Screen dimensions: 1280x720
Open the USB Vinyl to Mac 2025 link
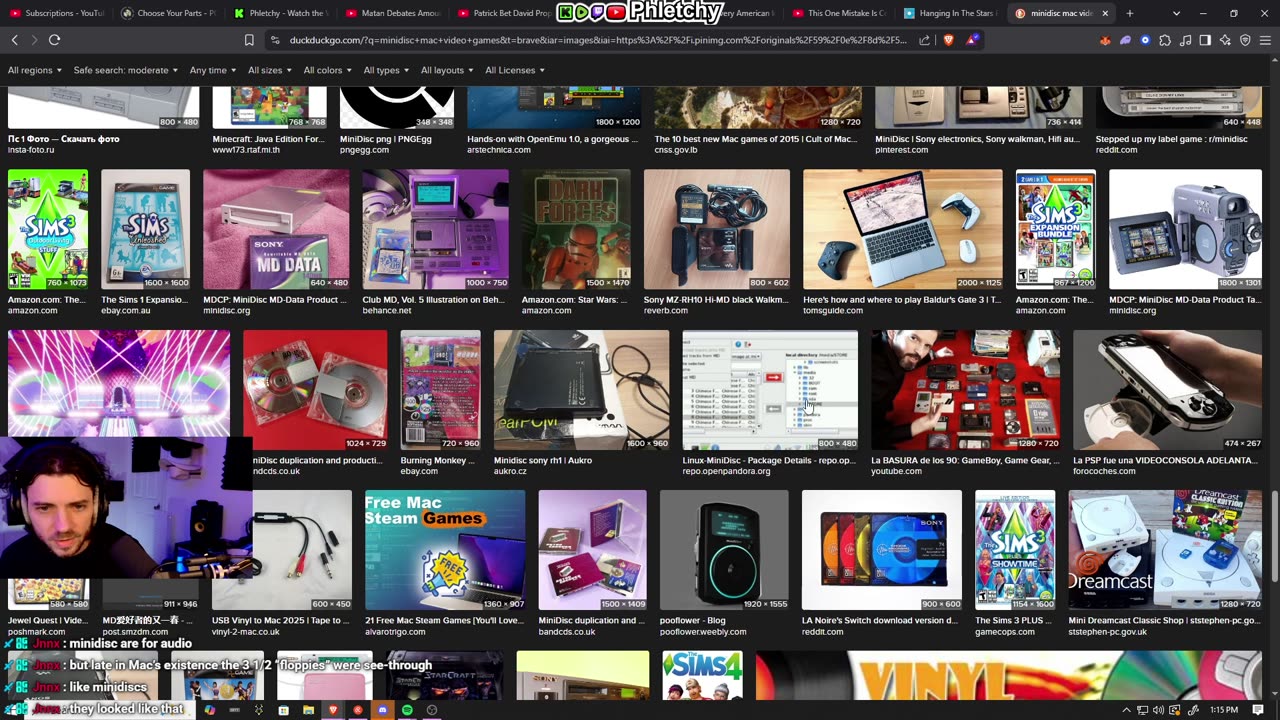tap(281, 620)
